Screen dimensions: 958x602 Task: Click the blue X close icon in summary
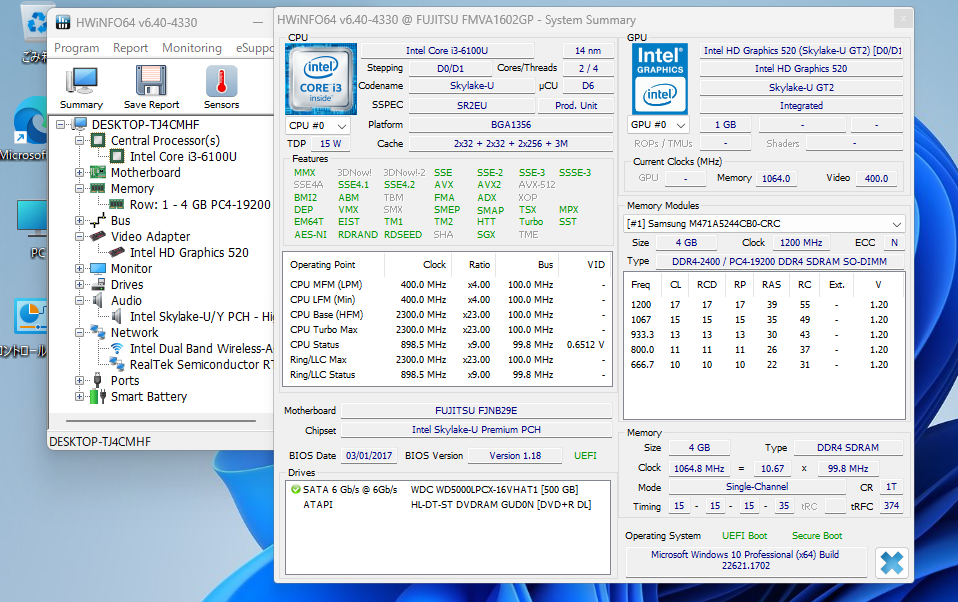tap(891, 563)
